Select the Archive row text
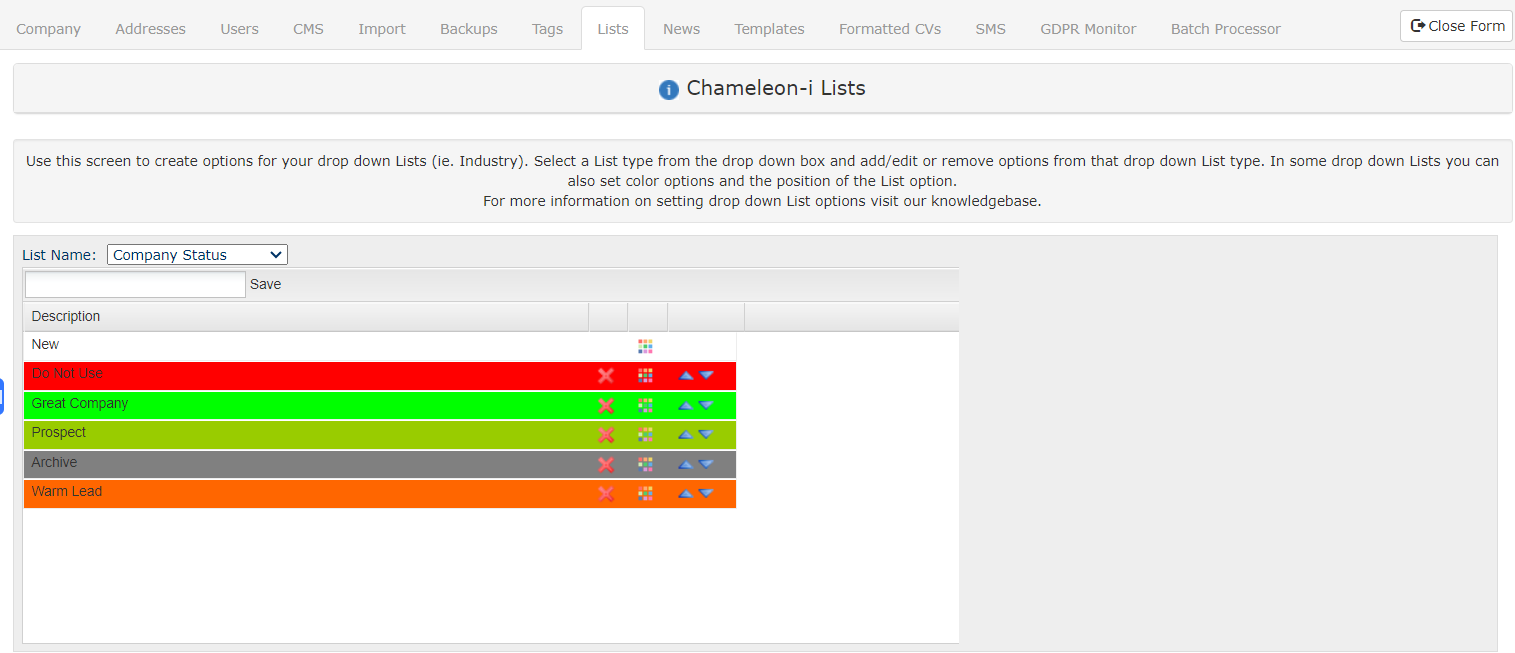1515x653 pixels. pos(54,462)
